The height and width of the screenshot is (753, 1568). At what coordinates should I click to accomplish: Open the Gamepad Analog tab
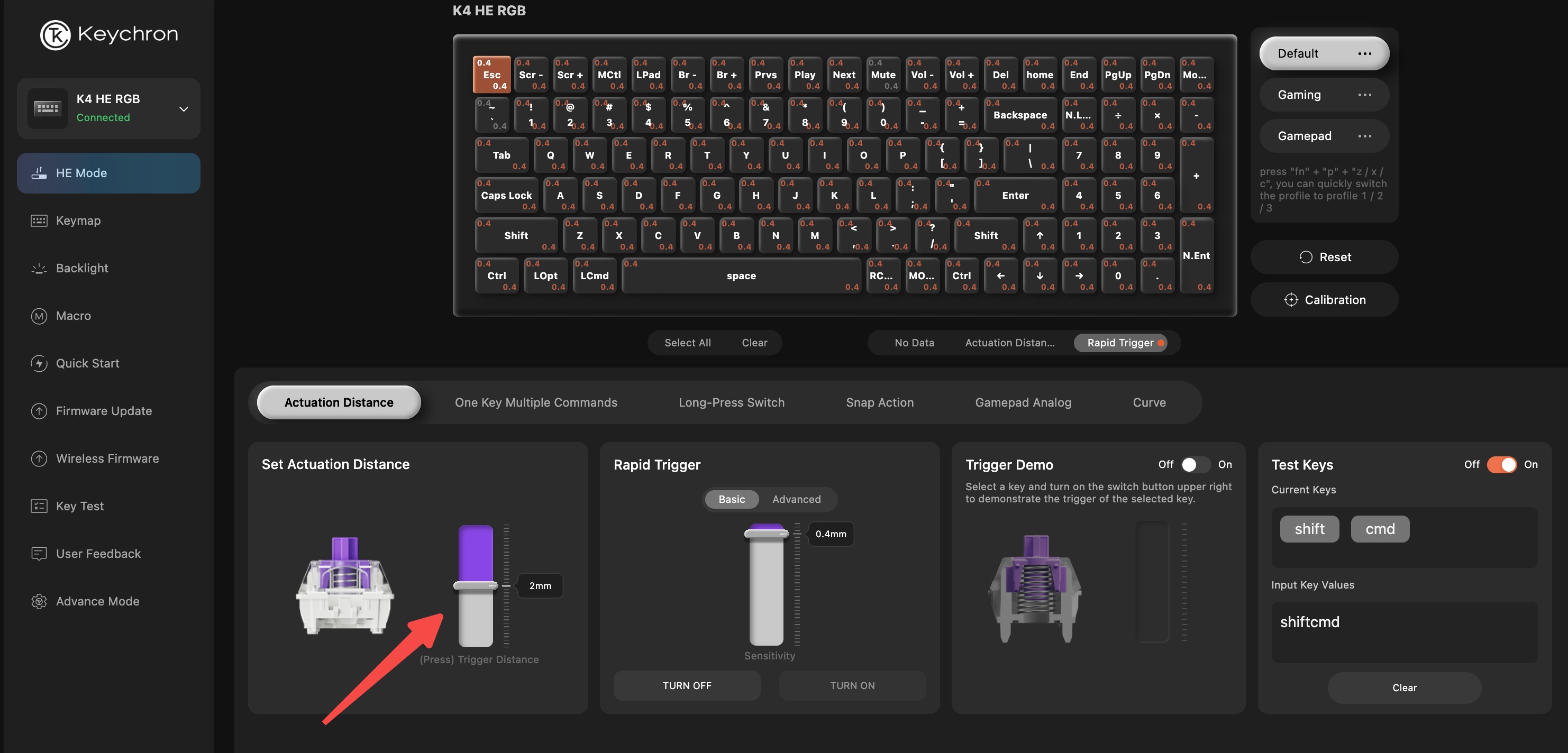1023,402
